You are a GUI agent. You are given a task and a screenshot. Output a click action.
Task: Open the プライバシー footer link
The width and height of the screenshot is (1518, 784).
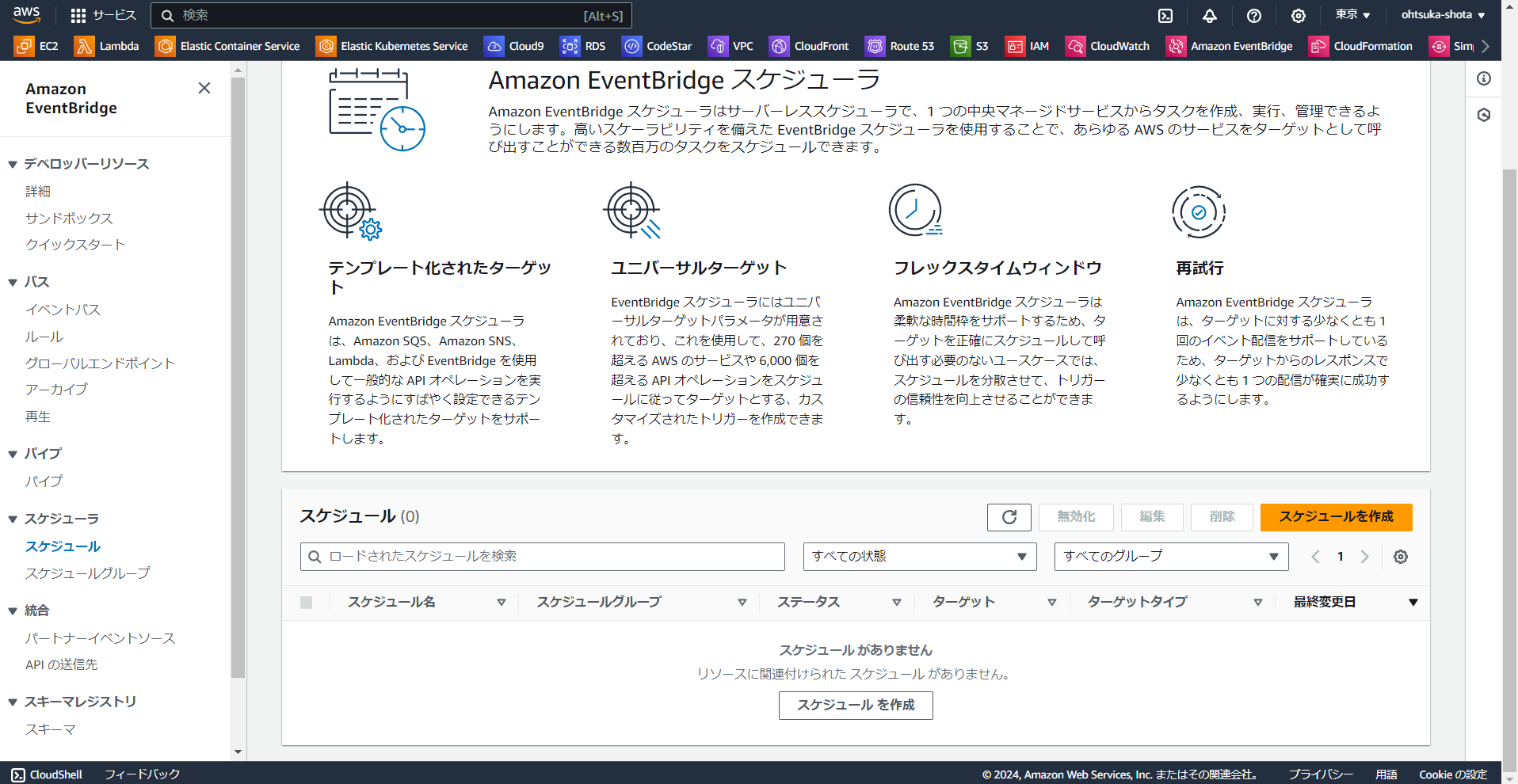pyautogui.click(x=1320, y=774)
